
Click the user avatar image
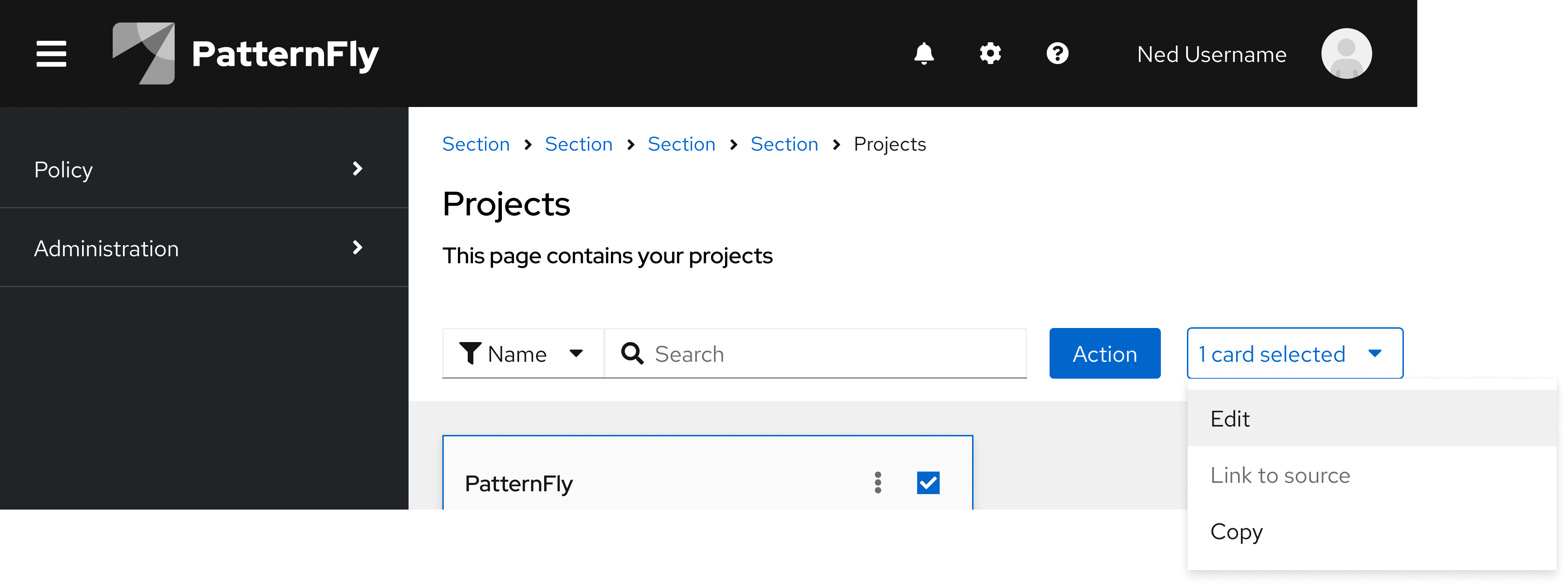1346,53
